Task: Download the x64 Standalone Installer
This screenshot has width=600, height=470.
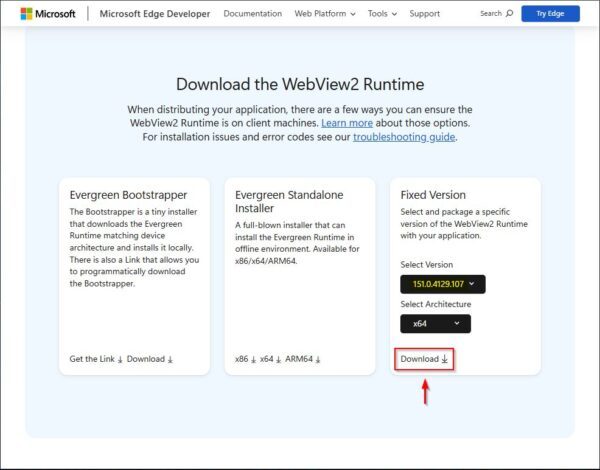Action: click(270, 359)
